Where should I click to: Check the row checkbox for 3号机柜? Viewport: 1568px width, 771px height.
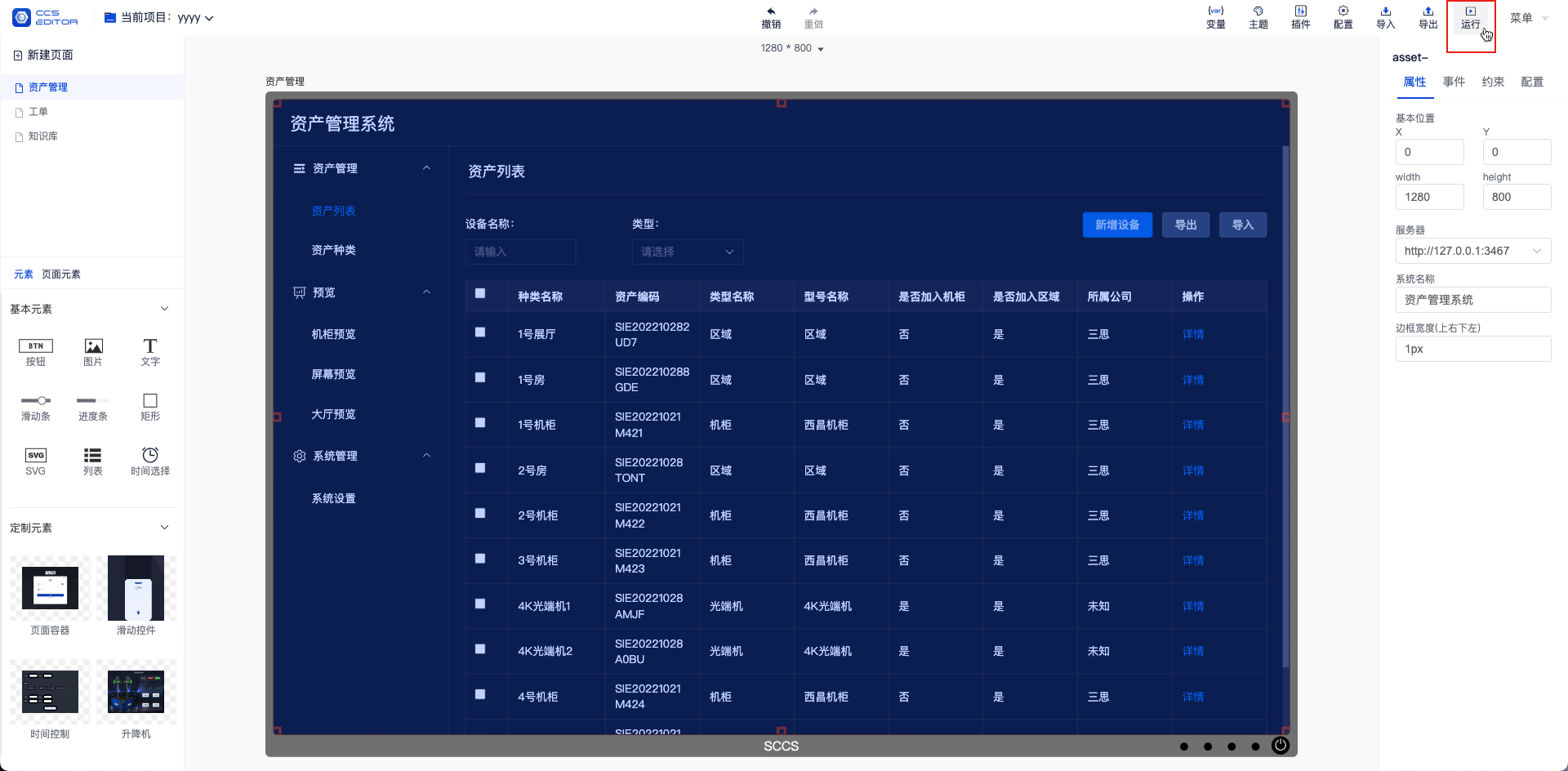tap(480, 559)
